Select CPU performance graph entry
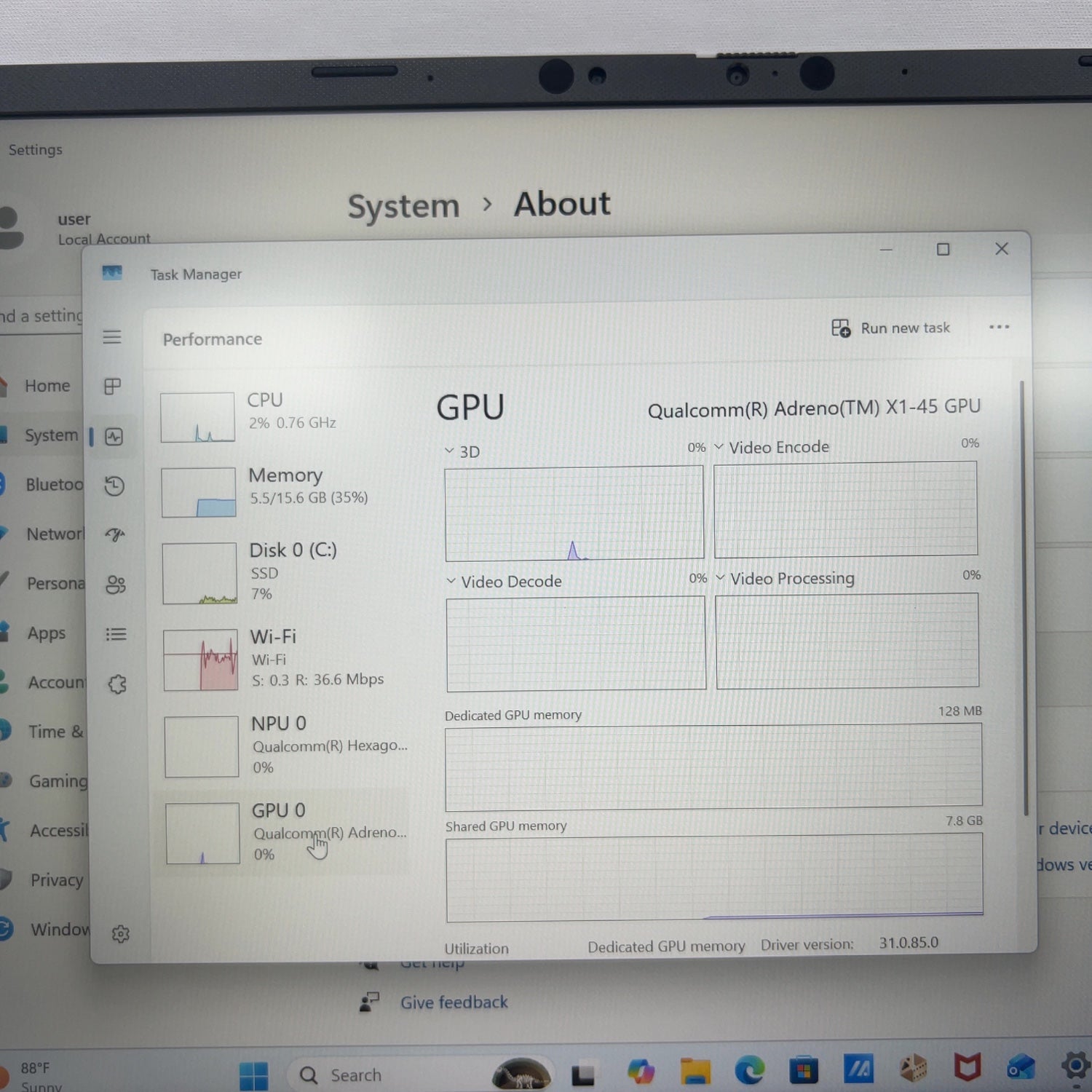Viewport: 1092px width, 1092px height. point(282,416)
